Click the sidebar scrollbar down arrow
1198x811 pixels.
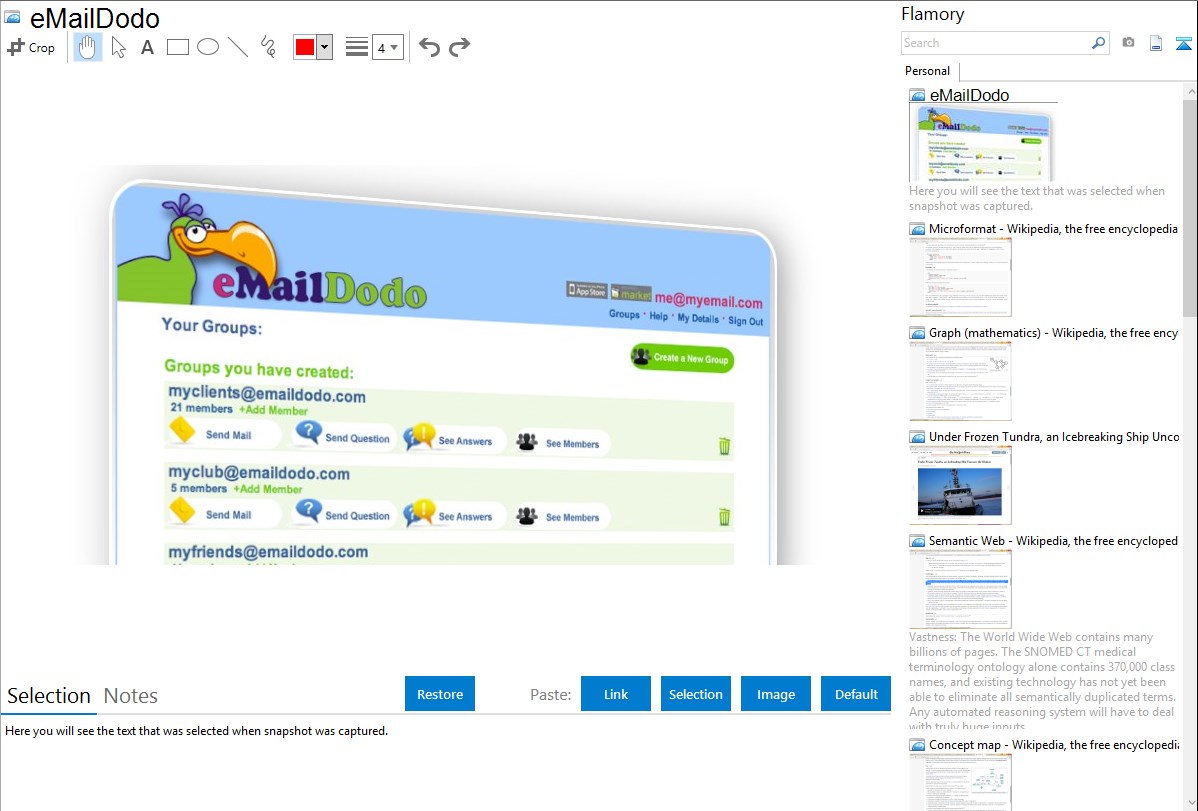[1190, 802]
